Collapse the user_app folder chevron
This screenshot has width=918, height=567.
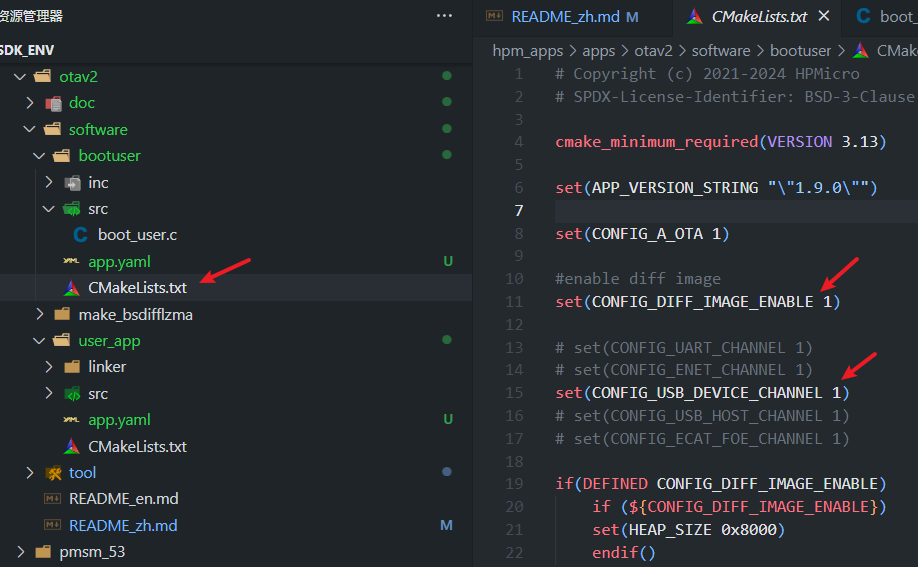(39, 341)
